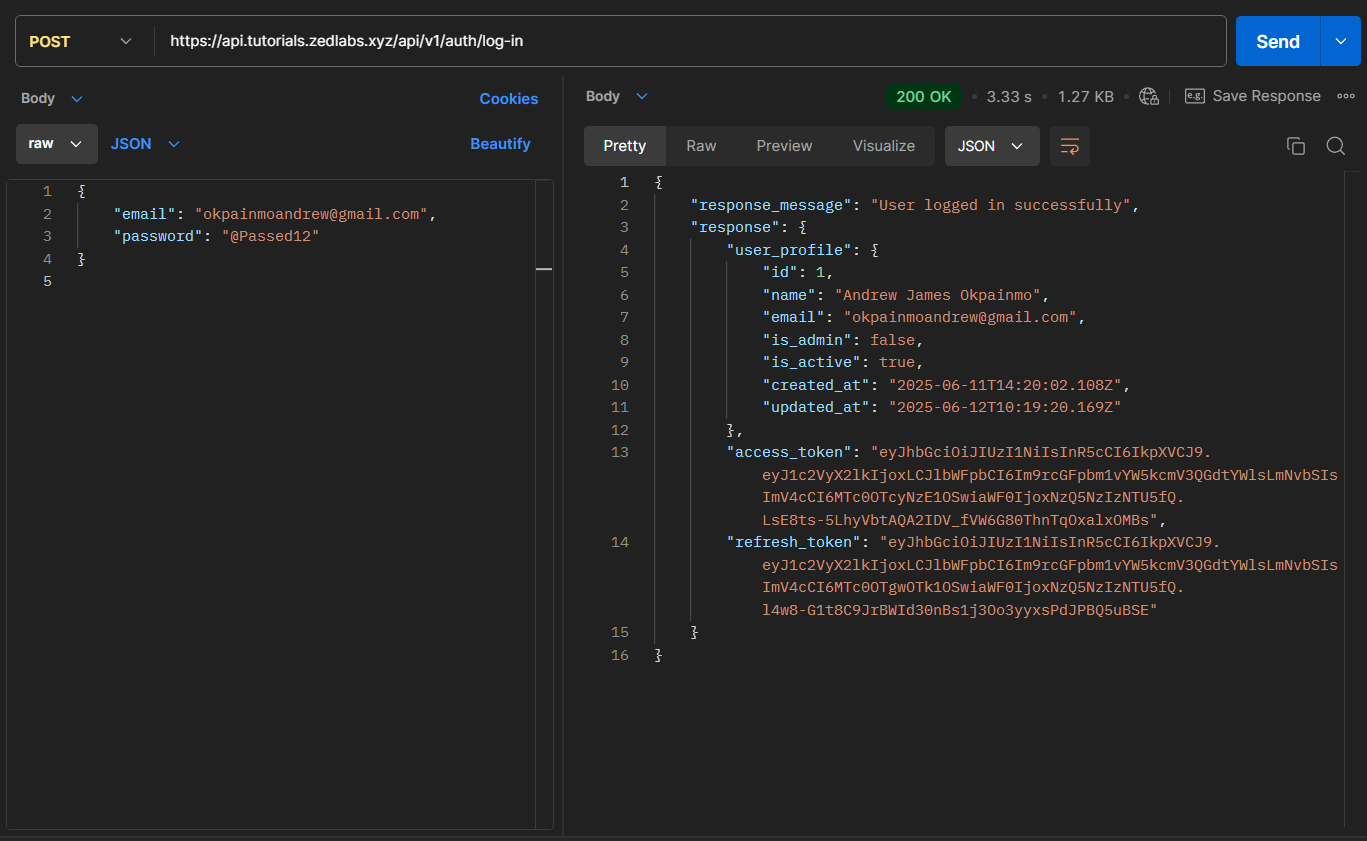Viewport: 1367px width, 841px height.
Task: Toggle the wrap lines icon
Action: pos(1069,146)
